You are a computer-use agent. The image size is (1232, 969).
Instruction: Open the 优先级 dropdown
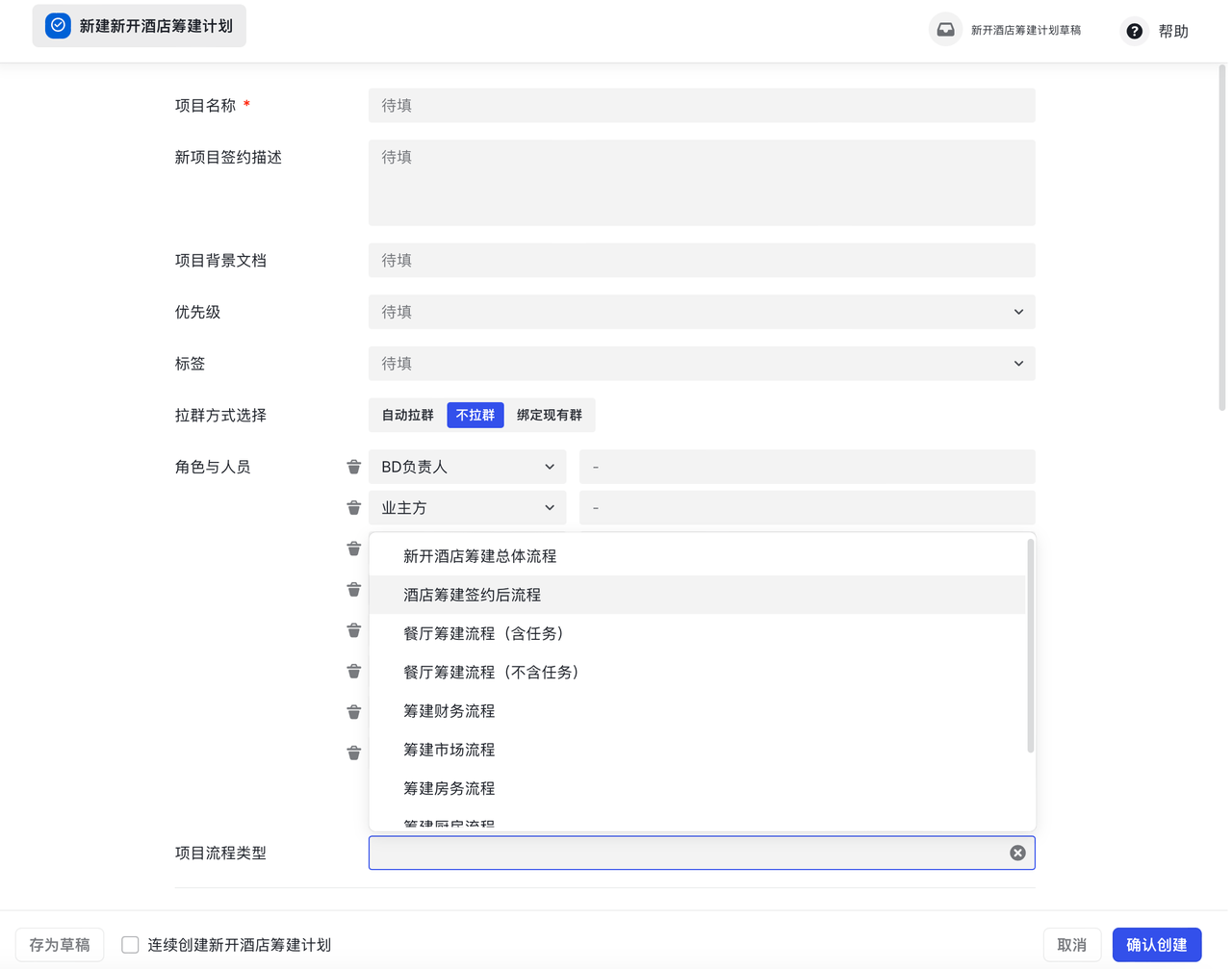click(x=702, y=312)
